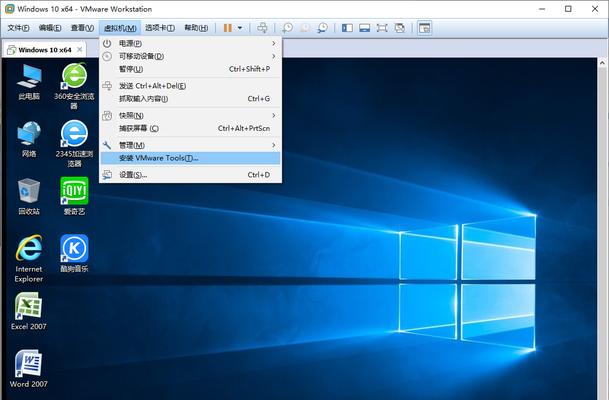
Task: Minimize the VMware Workstation window
Action: point(543,9)
